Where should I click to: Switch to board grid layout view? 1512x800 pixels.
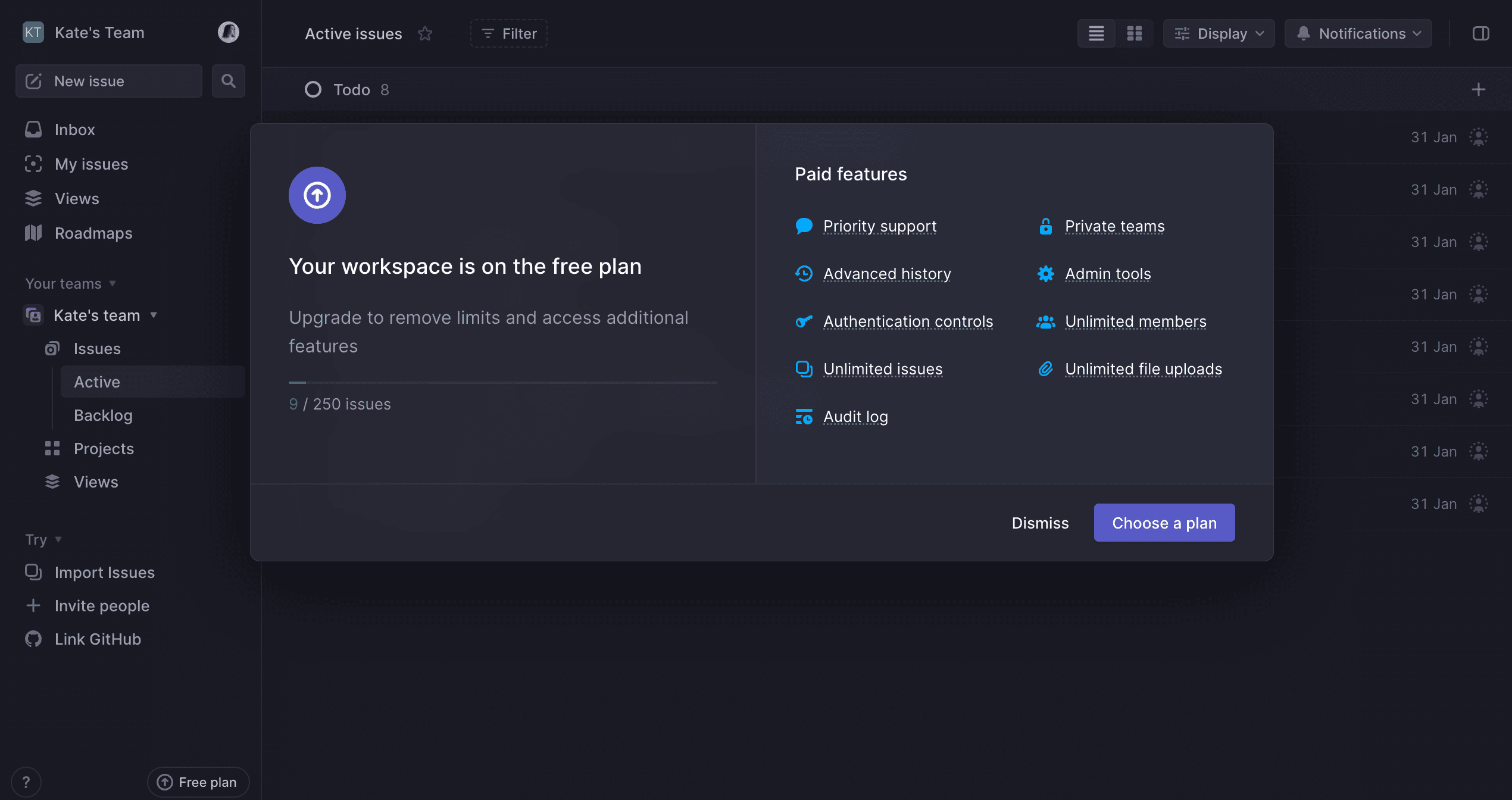tap(1134, 34)
